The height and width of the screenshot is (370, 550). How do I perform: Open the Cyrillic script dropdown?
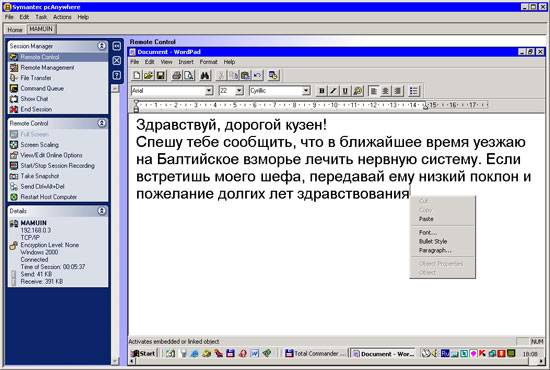click(x=306, y=91)
